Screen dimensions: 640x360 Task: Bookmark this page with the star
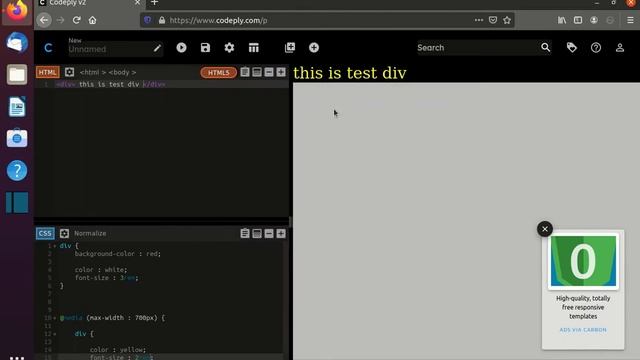(x=507, y=20)
